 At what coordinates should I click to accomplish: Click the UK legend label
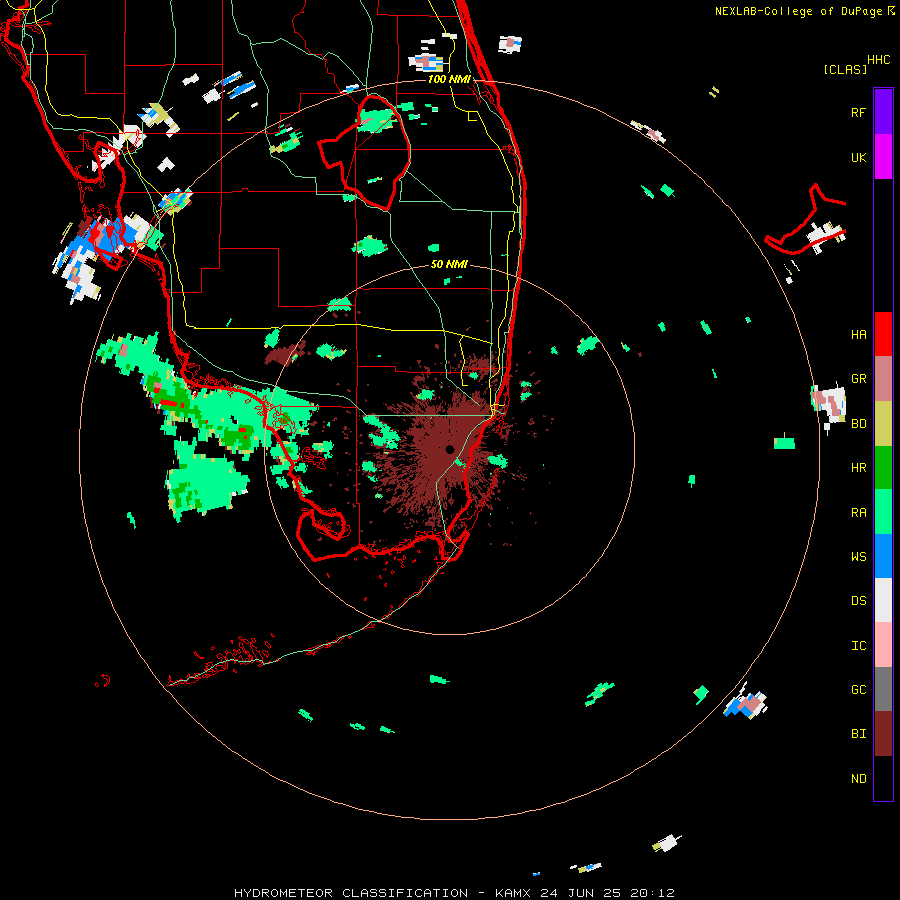(858, 157)
